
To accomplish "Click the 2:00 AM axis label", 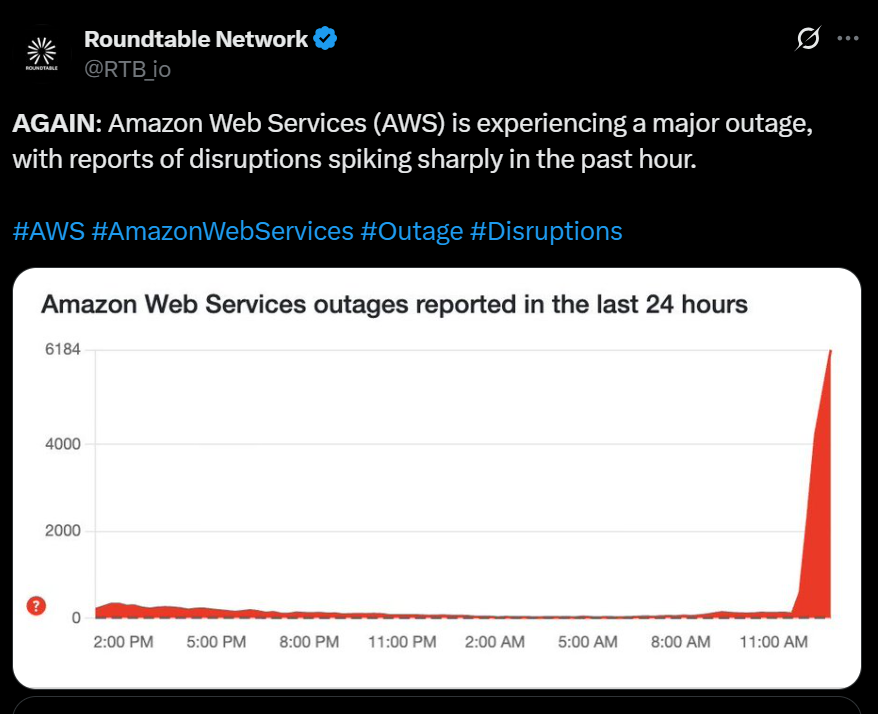I will point(496,642).
